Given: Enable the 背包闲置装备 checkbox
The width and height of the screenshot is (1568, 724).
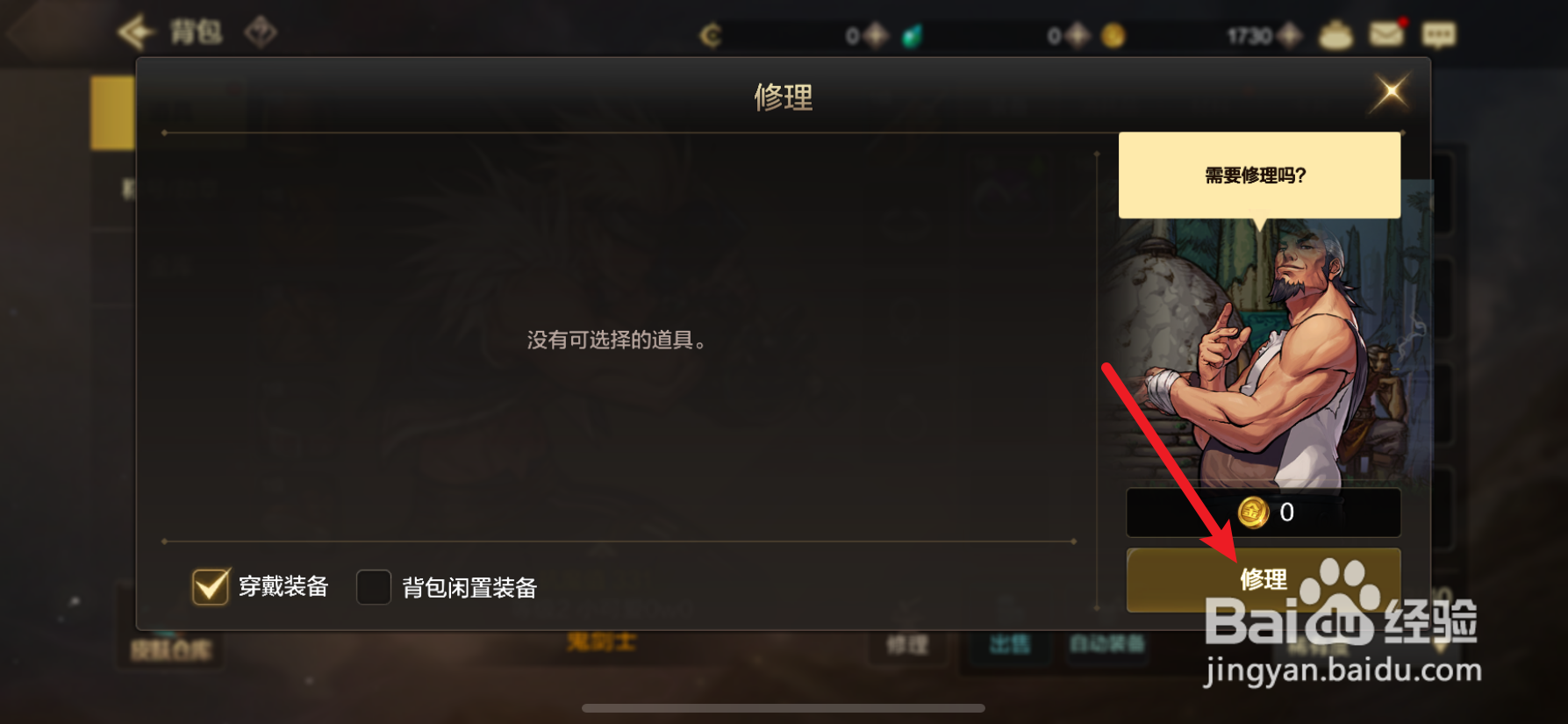Looking at the screenshot, I should pyautogui.click(x=374, y=587).
